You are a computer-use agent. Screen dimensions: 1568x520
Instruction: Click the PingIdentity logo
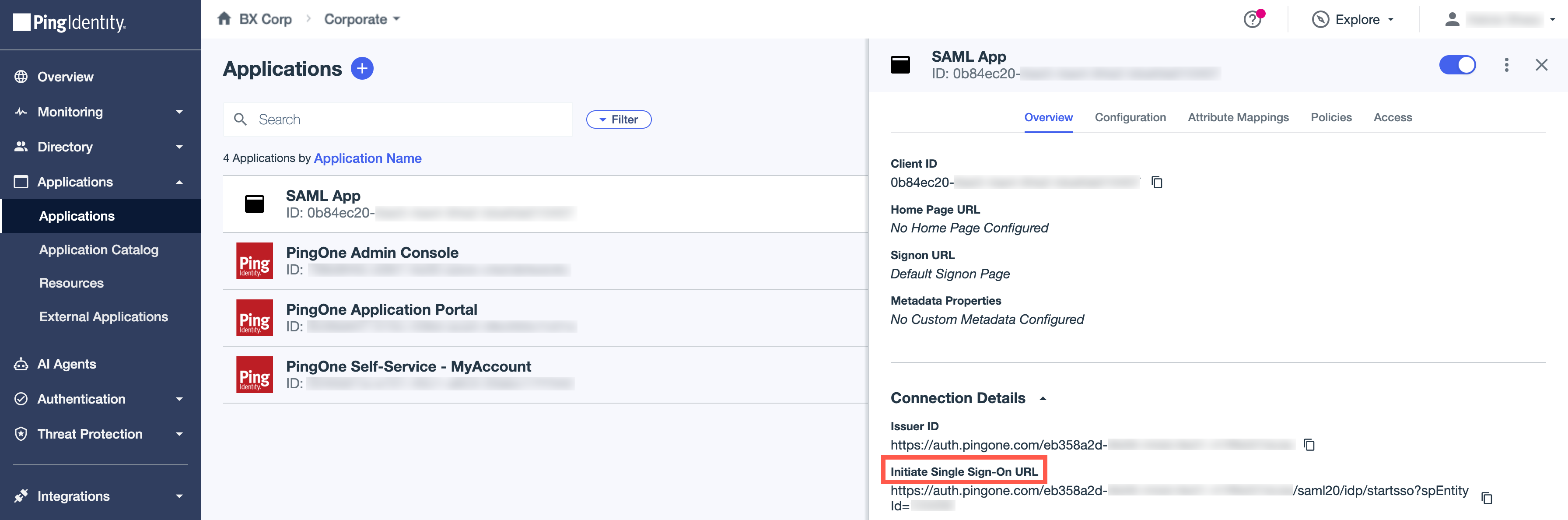pyautogui.click(x=70, y=22)
